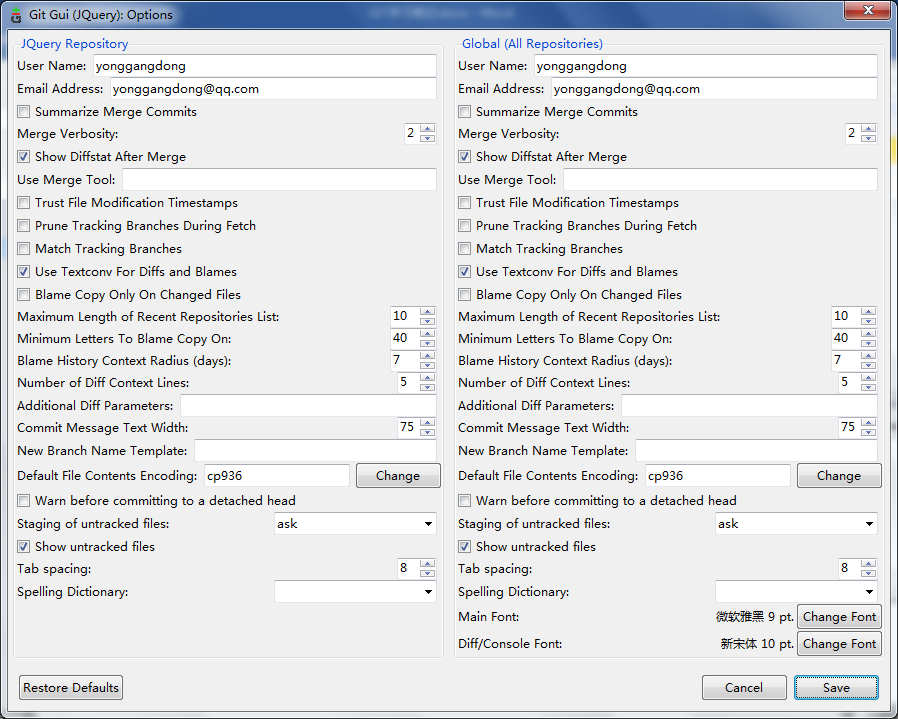898x719 pixels.
Task: Edit Email Address field in Global section
Action: [x=714, y=89]
